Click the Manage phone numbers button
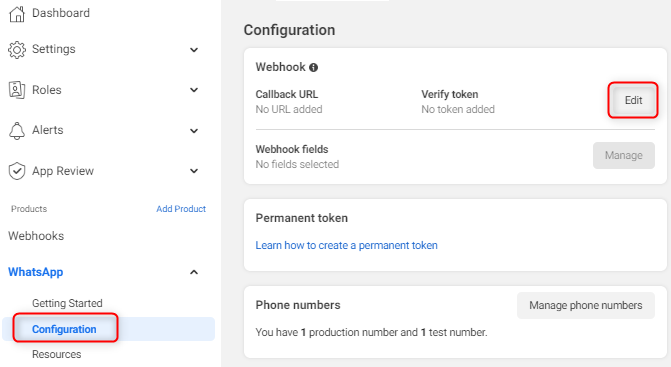The image size is (671, 367). (x=586, y=305)
